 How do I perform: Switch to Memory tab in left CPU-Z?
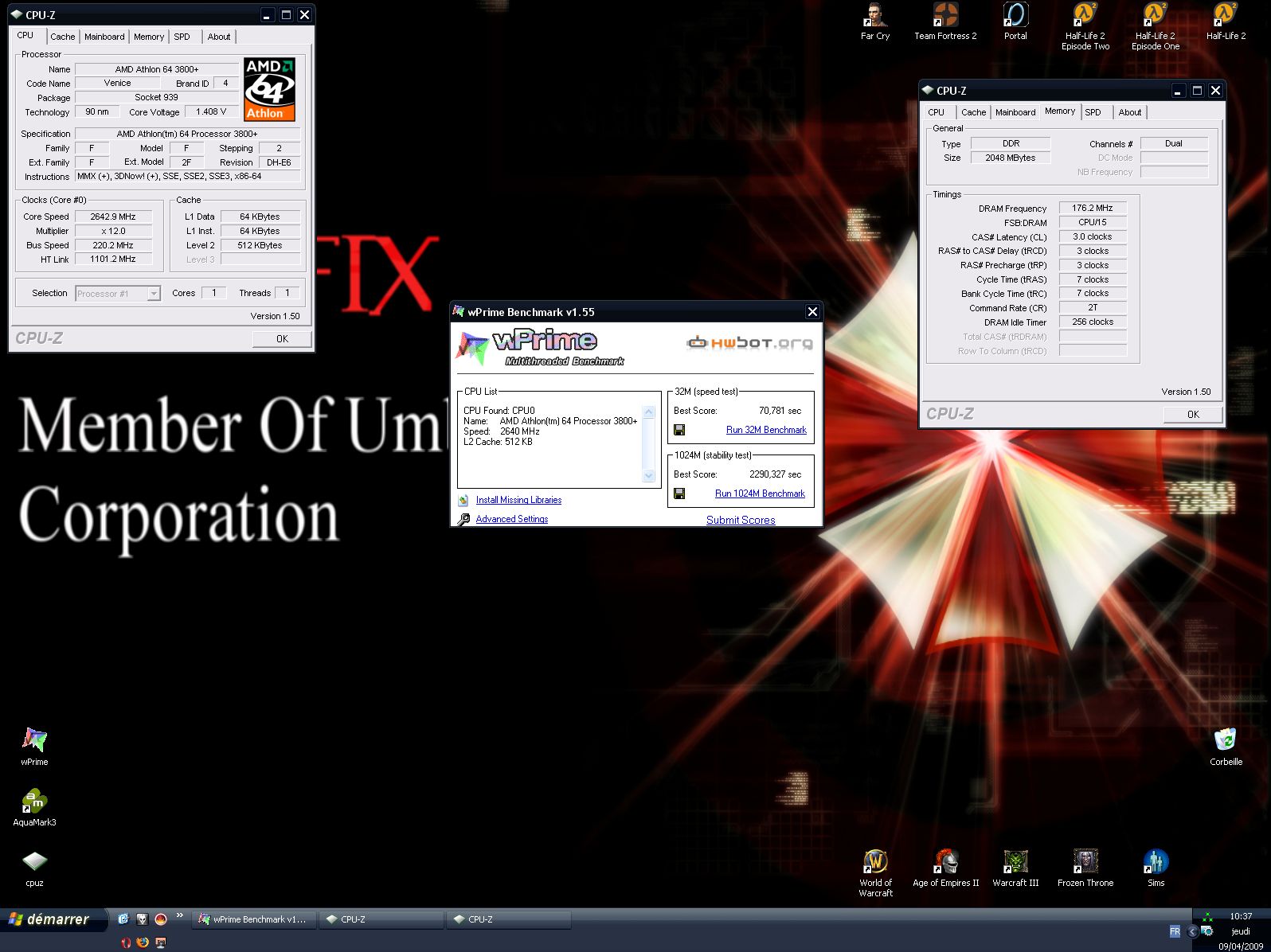click(x=149, y=37)
